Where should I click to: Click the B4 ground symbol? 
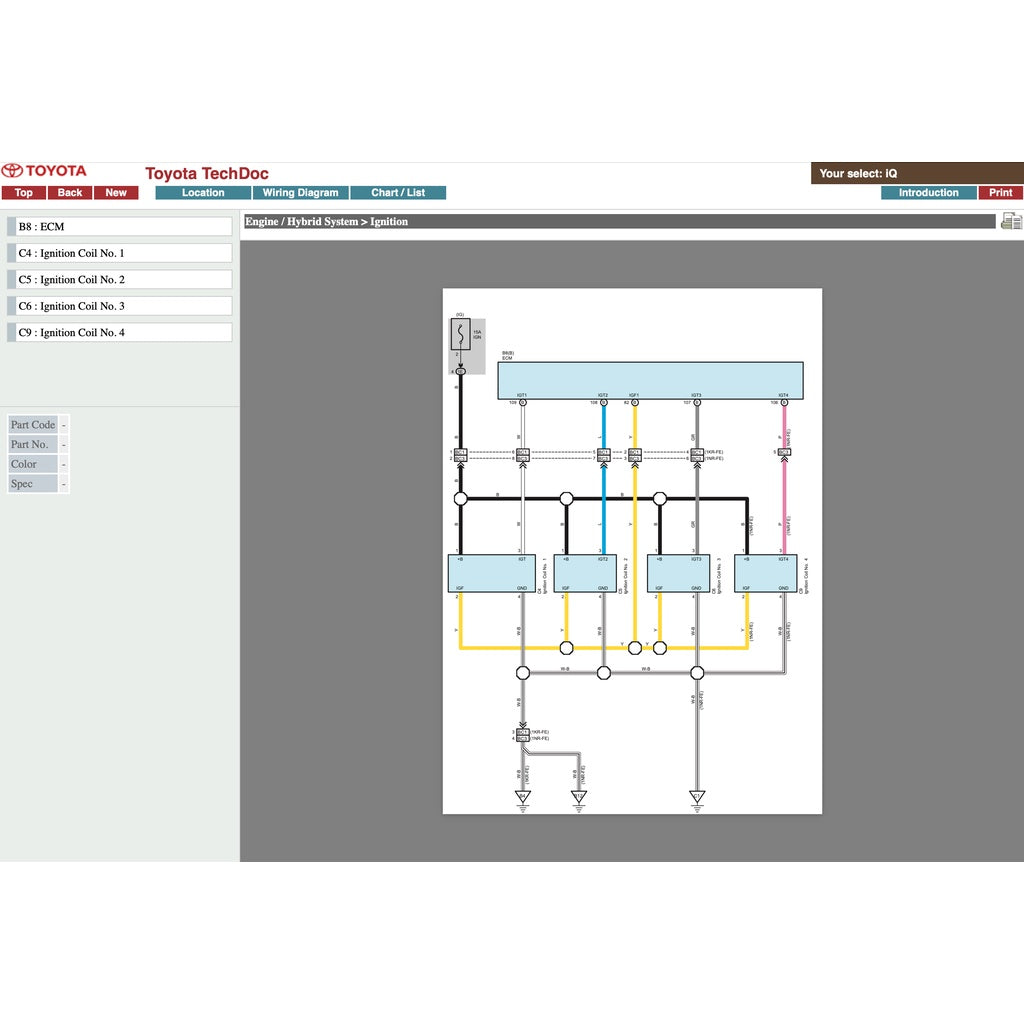(522, 797)
